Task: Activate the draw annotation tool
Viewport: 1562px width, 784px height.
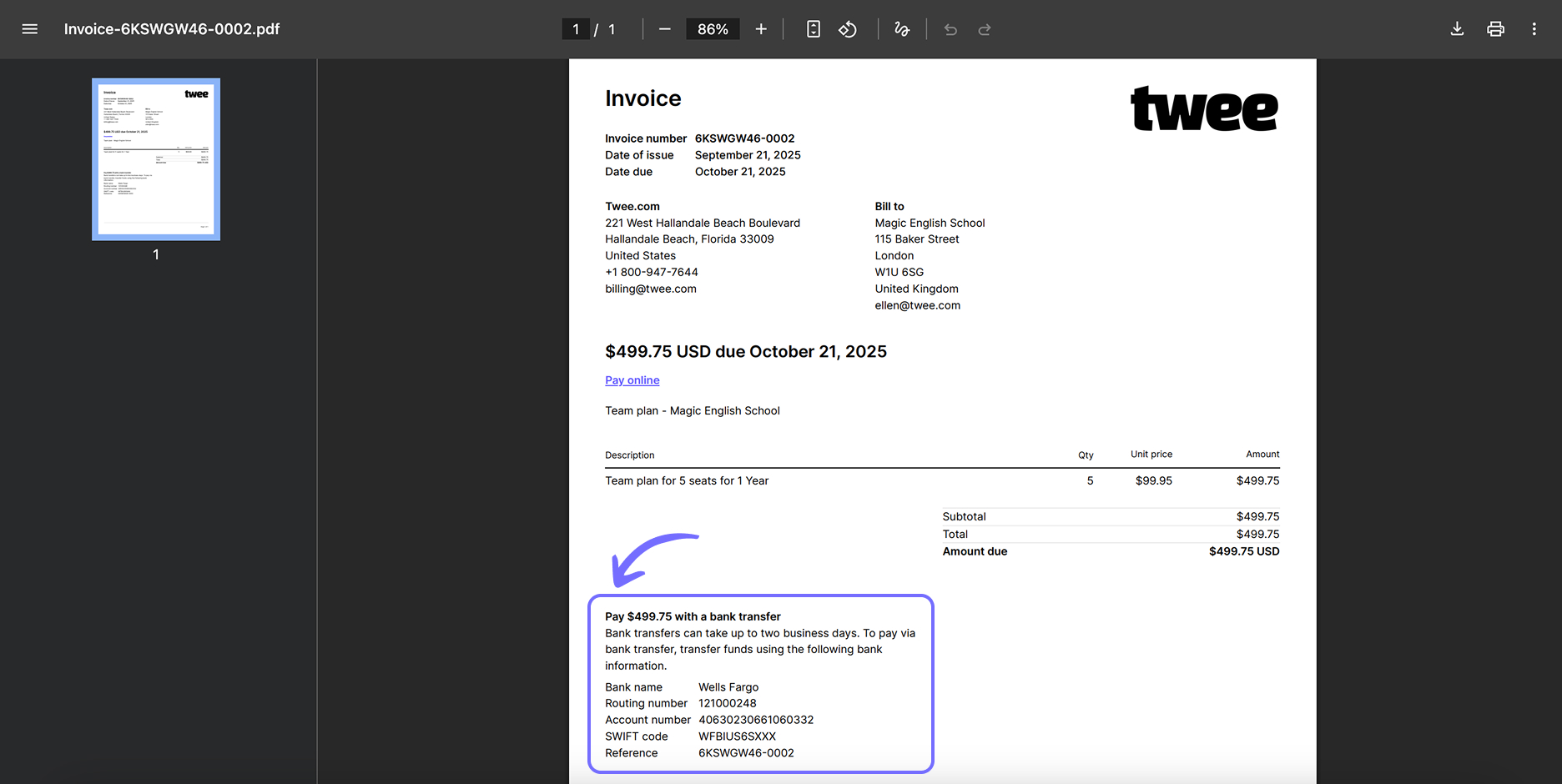Action: tap(902, 29)
